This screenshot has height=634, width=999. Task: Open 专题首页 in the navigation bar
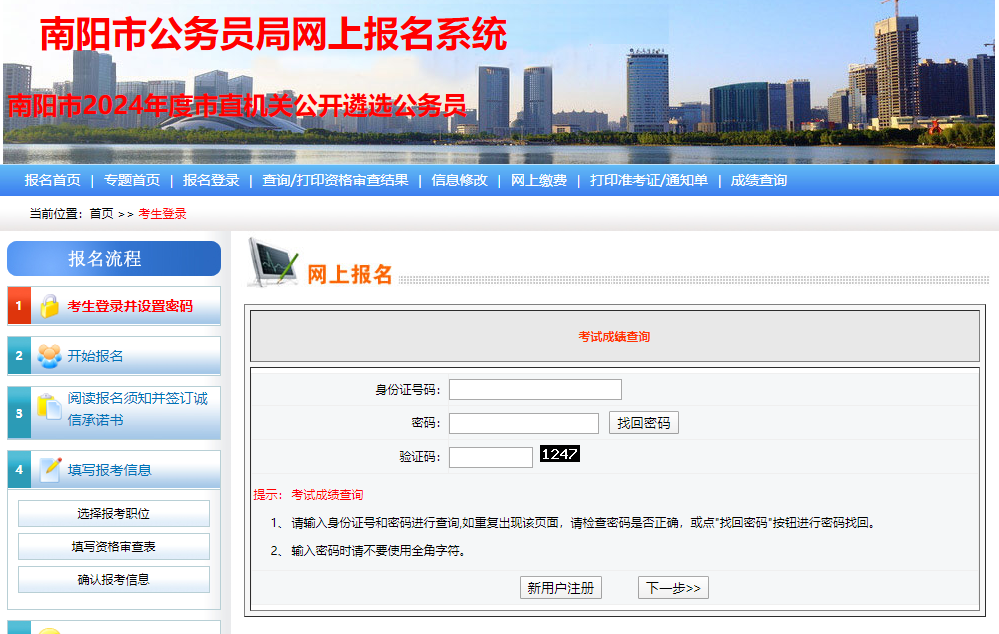pyautogui.click(x=132, y=180)
